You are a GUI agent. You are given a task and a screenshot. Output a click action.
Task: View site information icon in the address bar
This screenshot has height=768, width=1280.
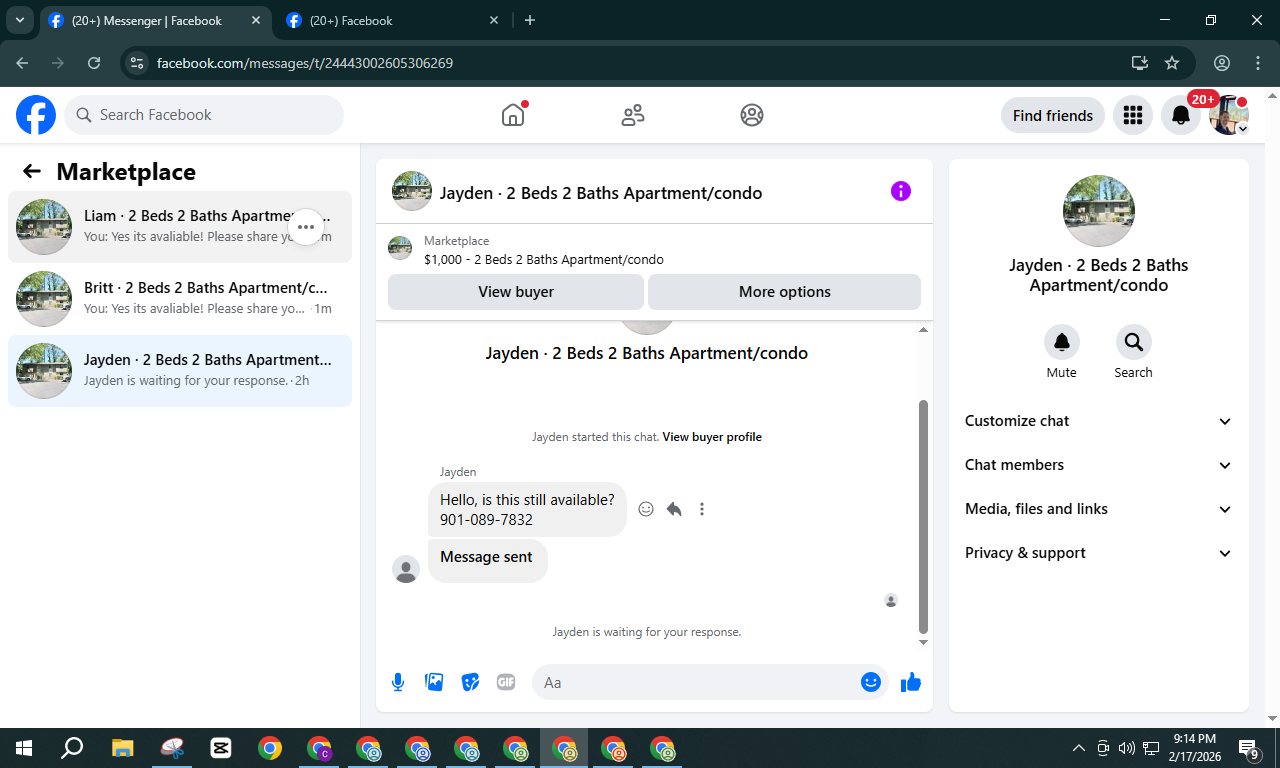(x=137, y=63)
